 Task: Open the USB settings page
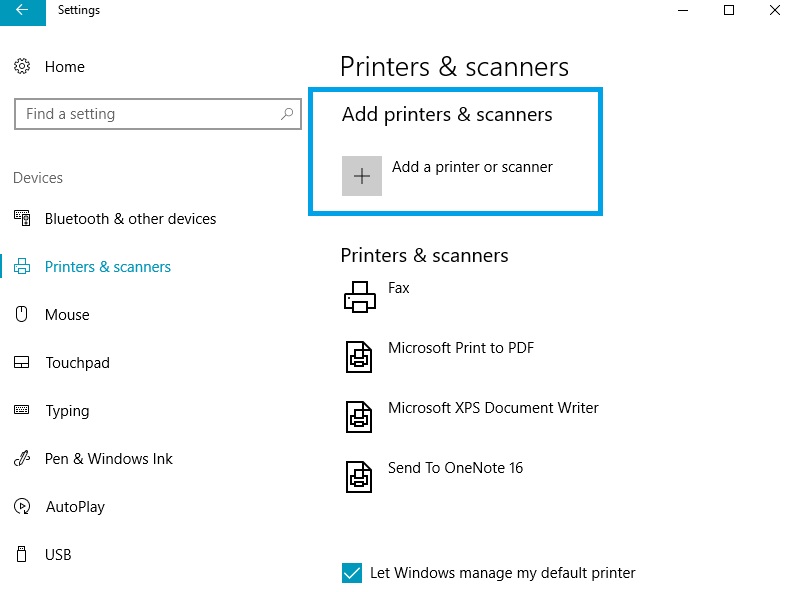click(x=58, y=555)
